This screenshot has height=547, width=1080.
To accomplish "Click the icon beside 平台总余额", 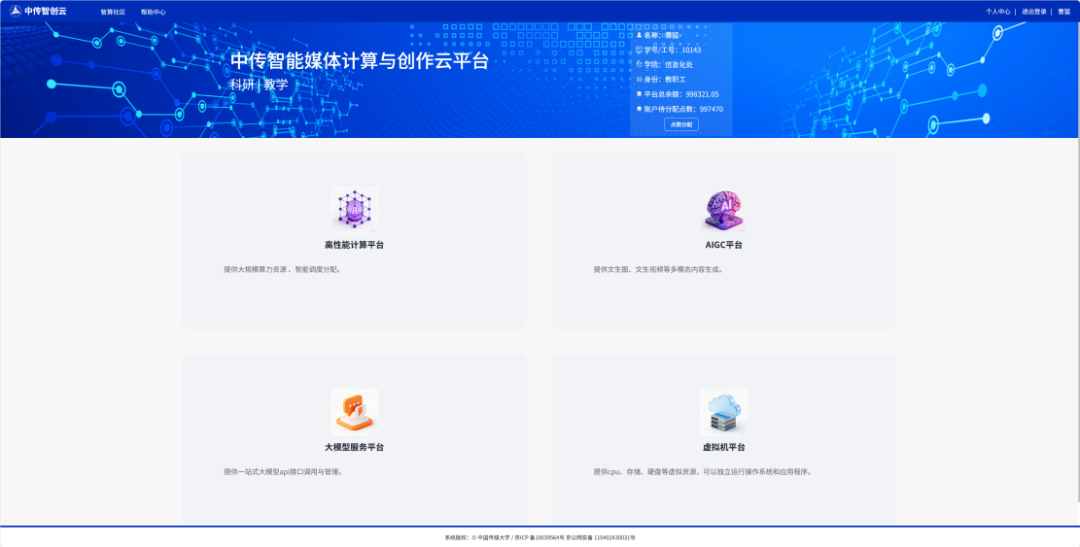I will click(639, 94).
